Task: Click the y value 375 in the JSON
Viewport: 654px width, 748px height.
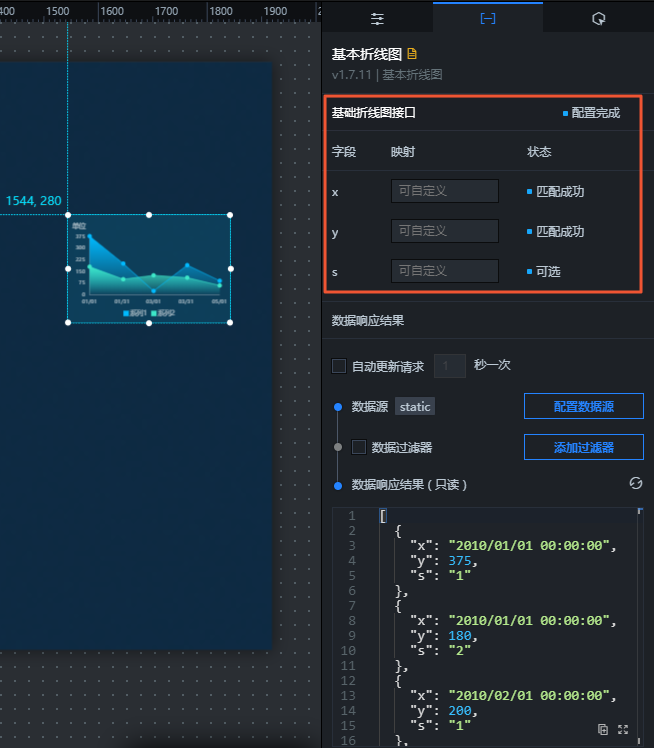Action: point(459,561)
